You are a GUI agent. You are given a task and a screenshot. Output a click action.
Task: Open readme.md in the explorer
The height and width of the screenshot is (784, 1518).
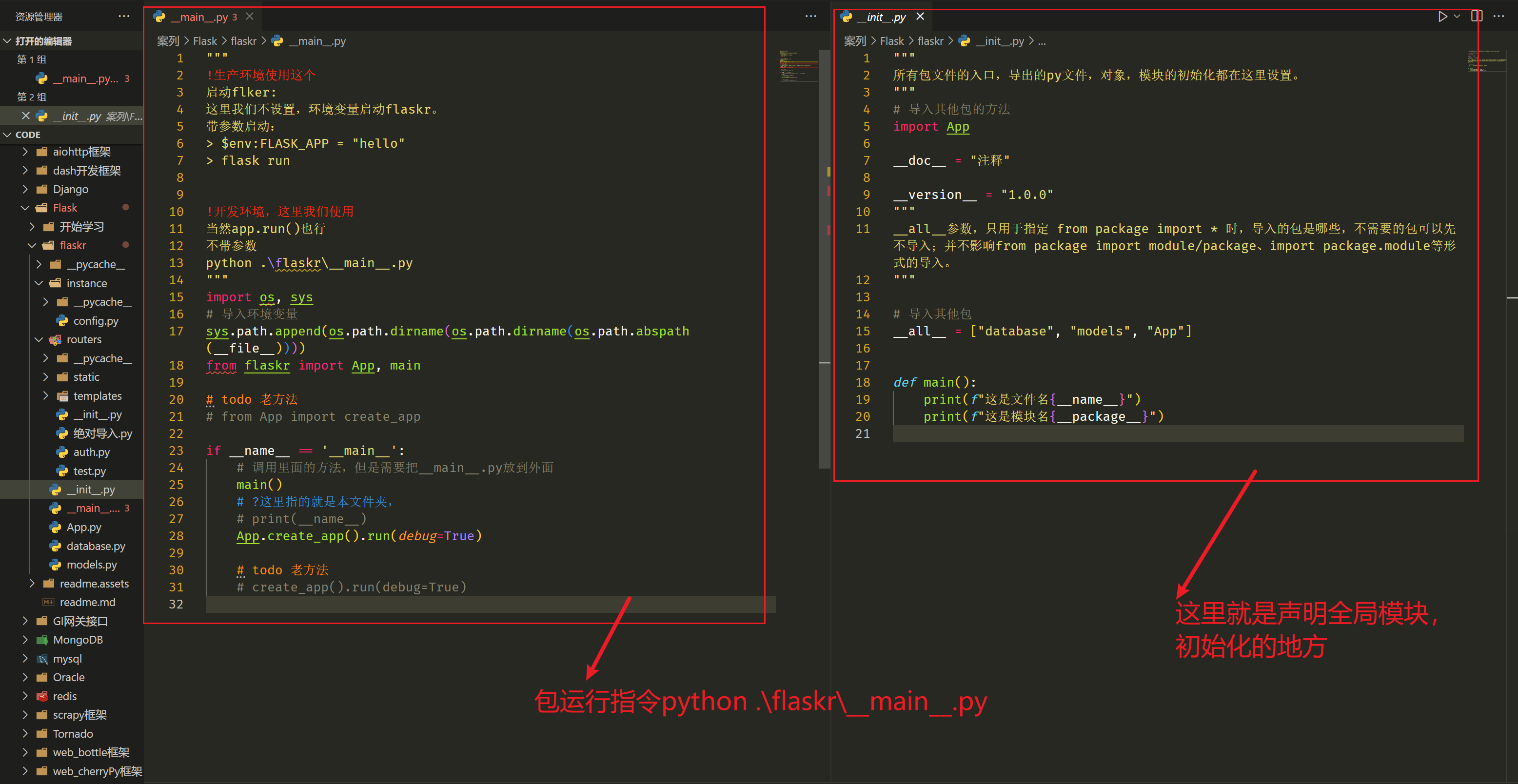(87, 602)
